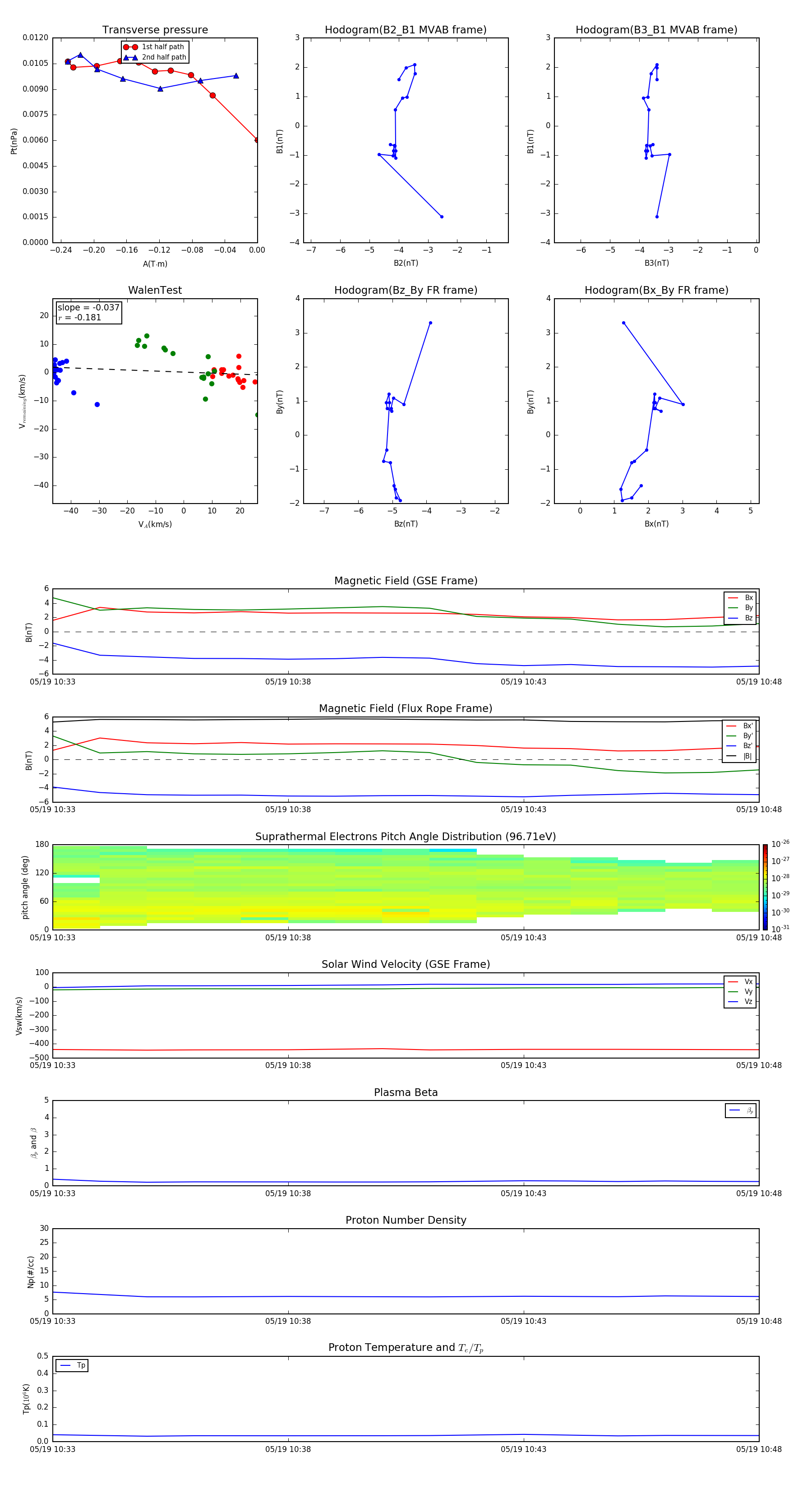Image resolution: width=812 pixels, height=1489 pixels.
Task: Click the '1st half path' legend entry
Action: (154, 47)
